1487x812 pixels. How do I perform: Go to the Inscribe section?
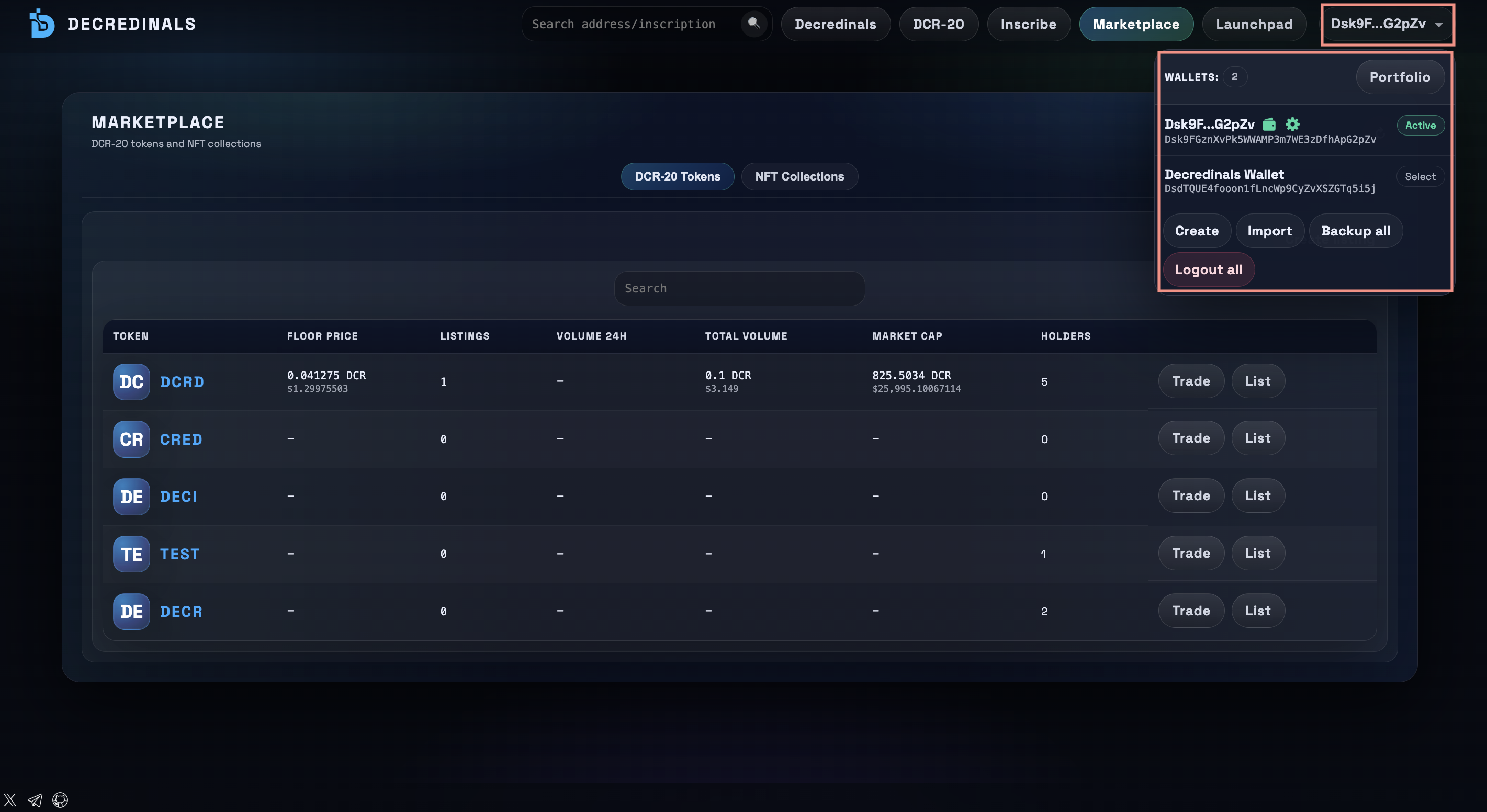pos(1029,24)
